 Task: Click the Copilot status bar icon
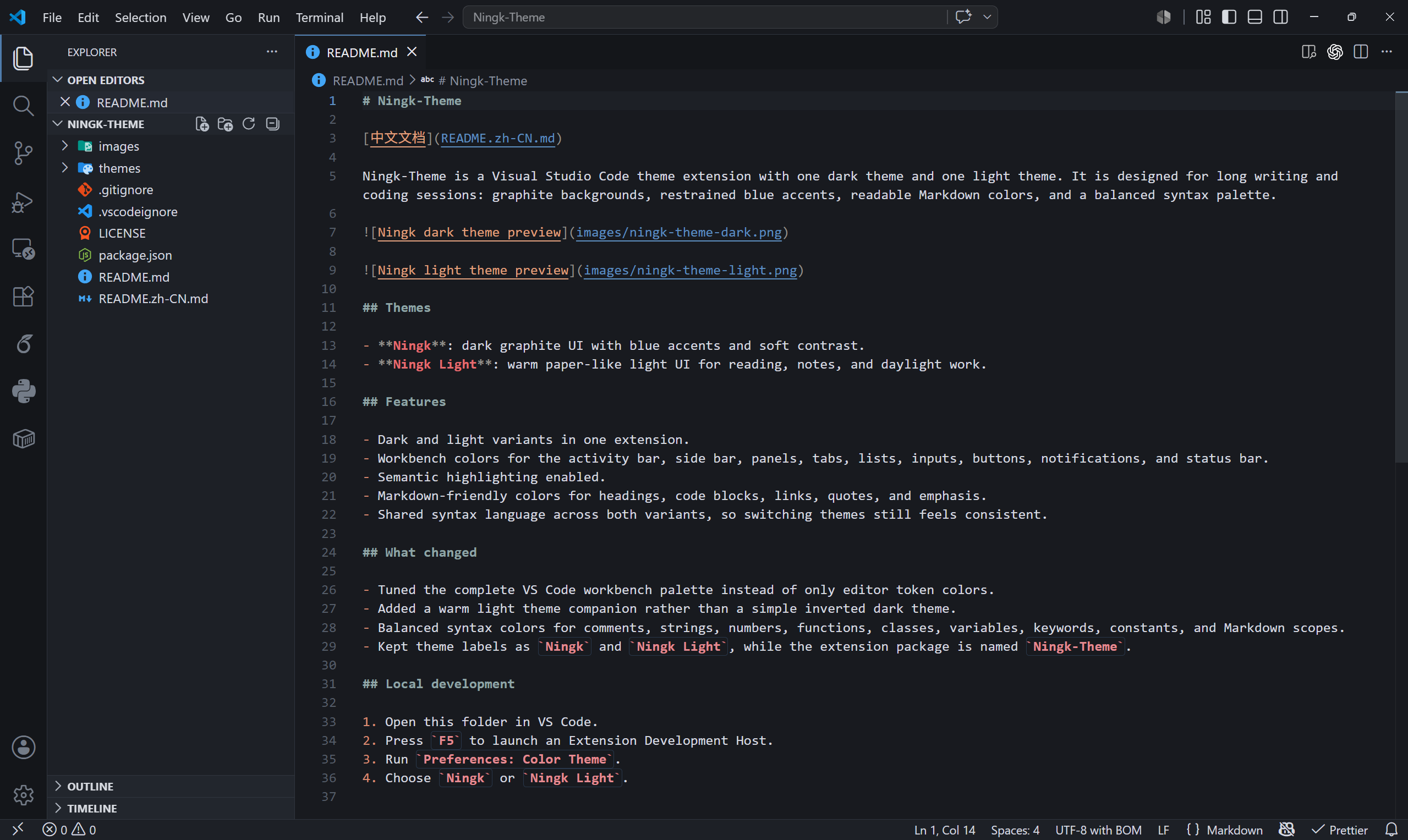coord(1287,830)
